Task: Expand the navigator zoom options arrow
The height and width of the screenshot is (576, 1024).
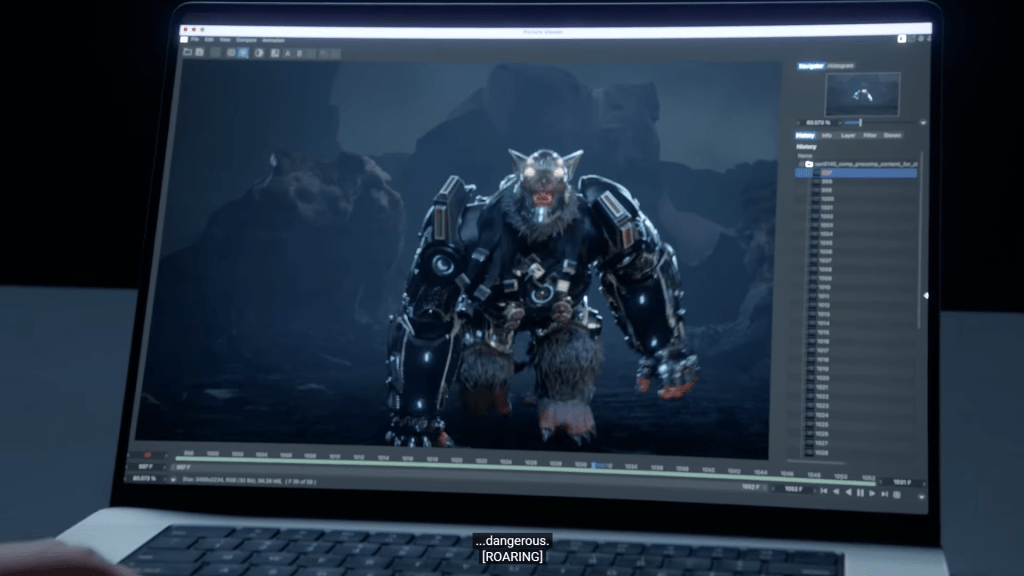Action: [922, 123]
